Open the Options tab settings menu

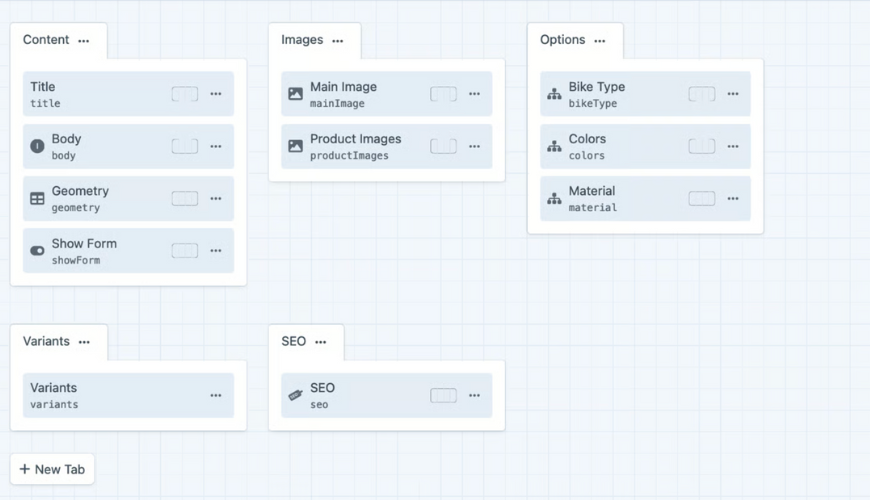pos(600,41)
